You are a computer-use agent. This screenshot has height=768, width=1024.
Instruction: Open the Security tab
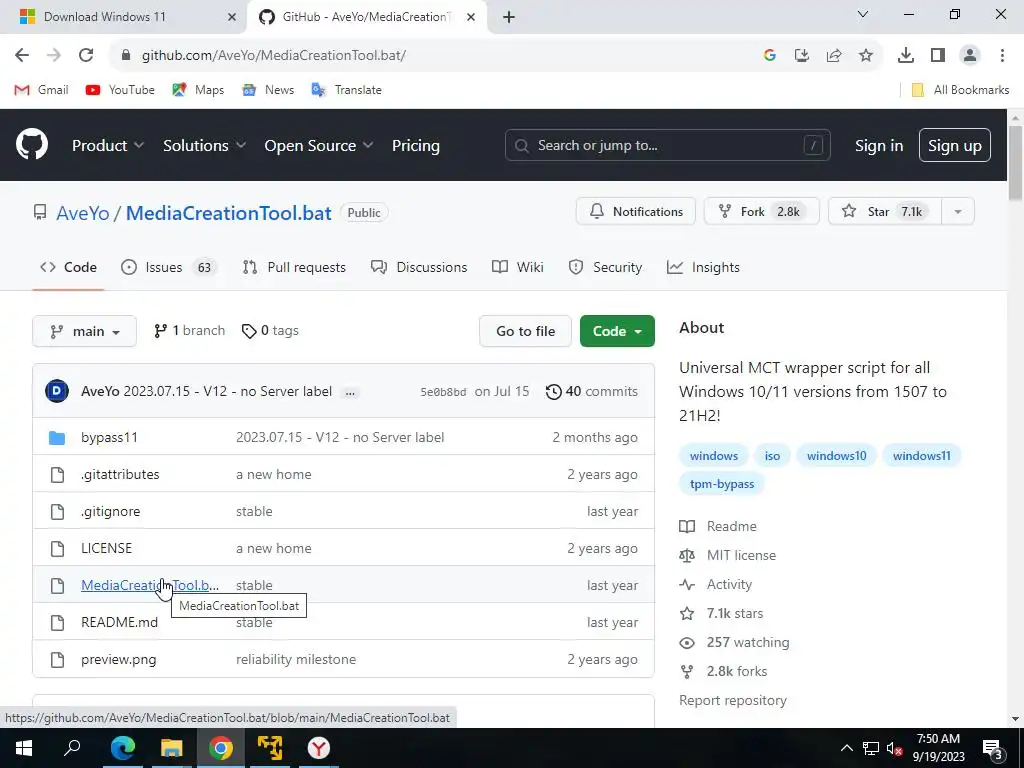605,267
